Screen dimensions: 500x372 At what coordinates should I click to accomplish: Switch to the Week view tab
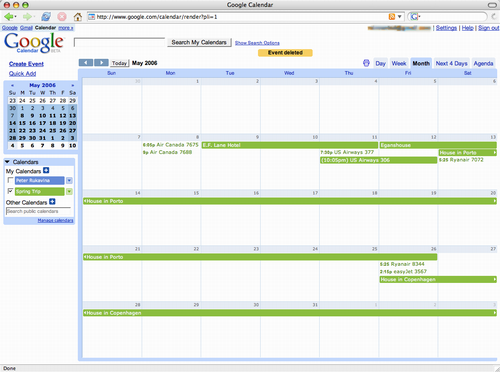point(399,63)
